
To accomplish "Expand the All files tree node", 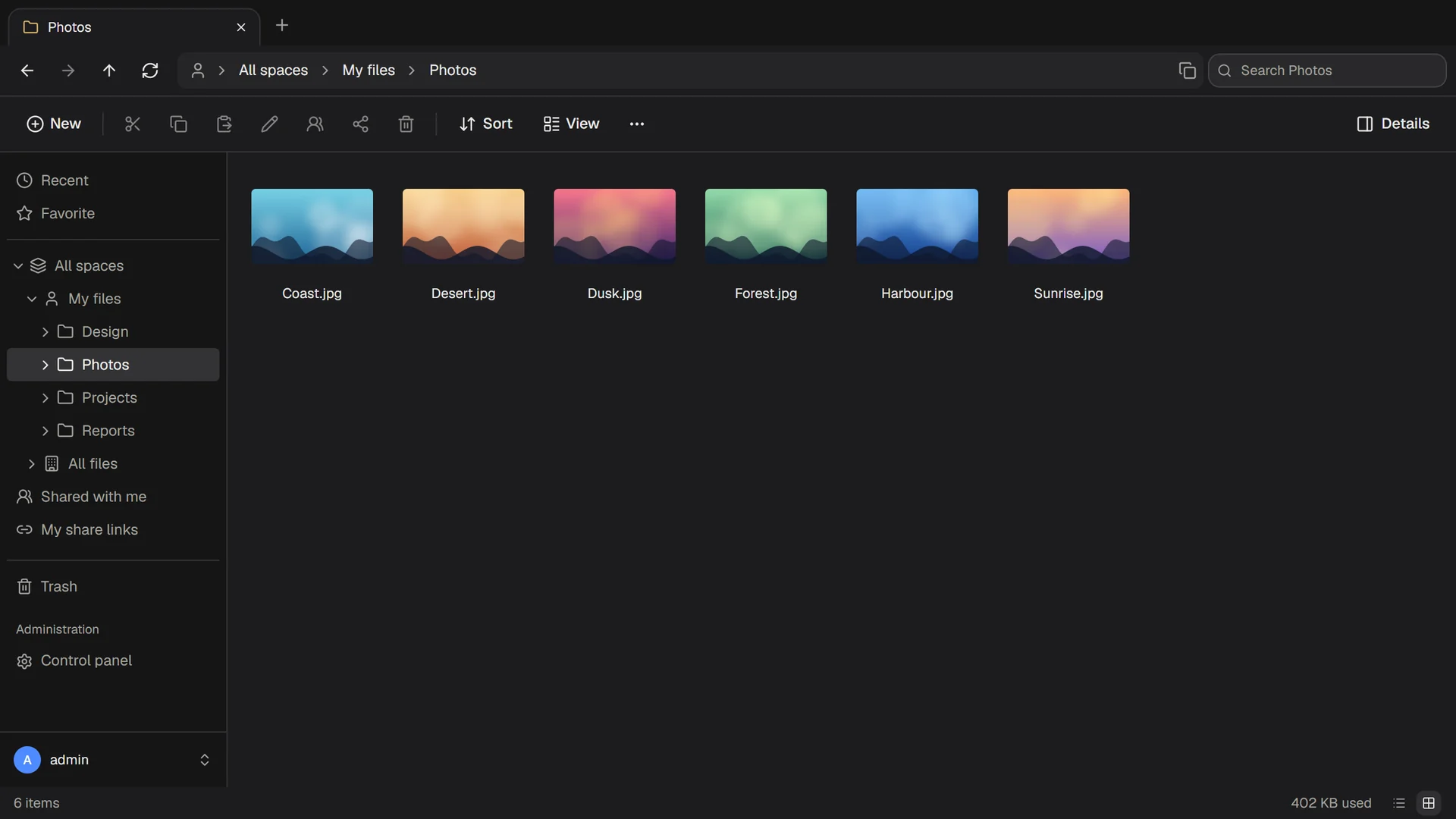I will pyautogui.click(x=32, y=464).
